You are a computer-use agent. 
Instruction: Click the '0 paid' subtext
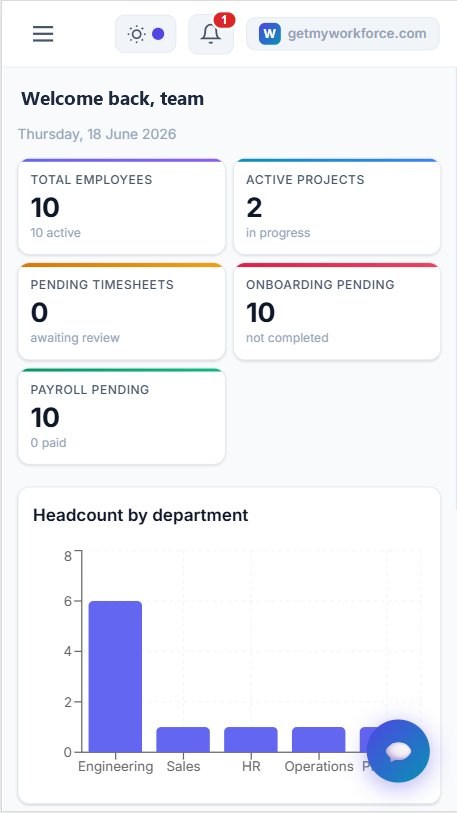coord(48,443)
